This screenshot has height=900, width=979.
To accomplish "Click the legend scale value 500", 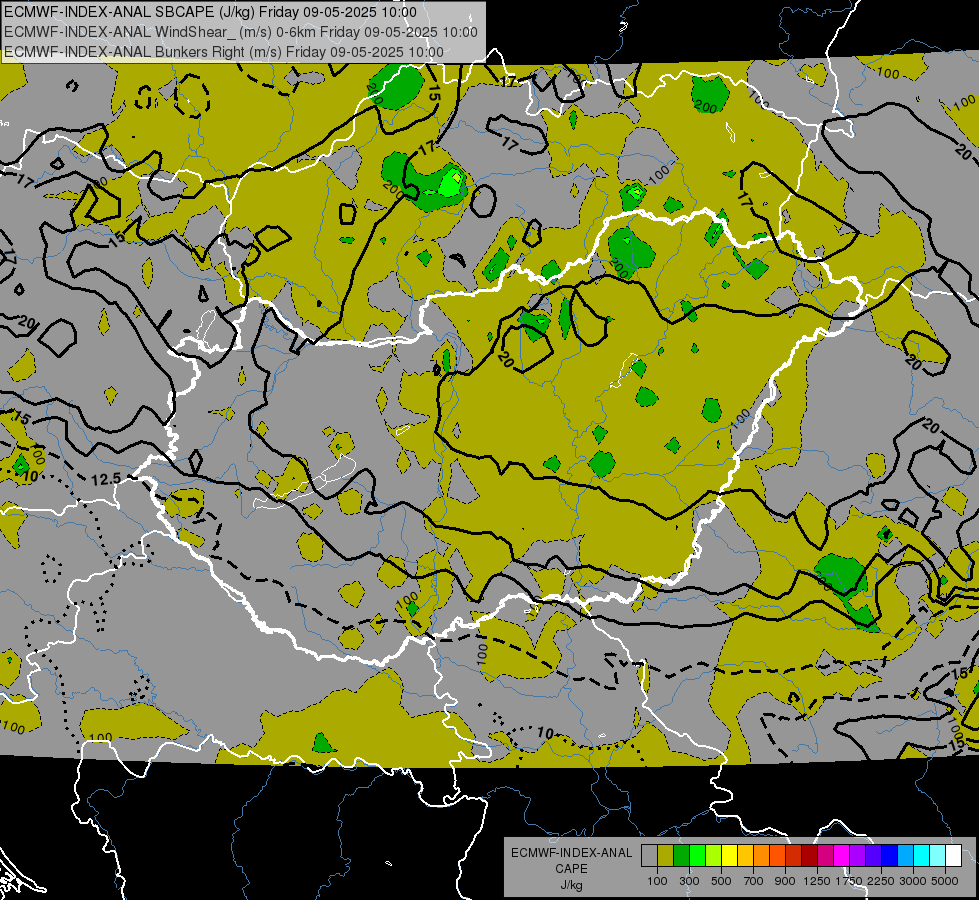I will click(x=721, y=881).
